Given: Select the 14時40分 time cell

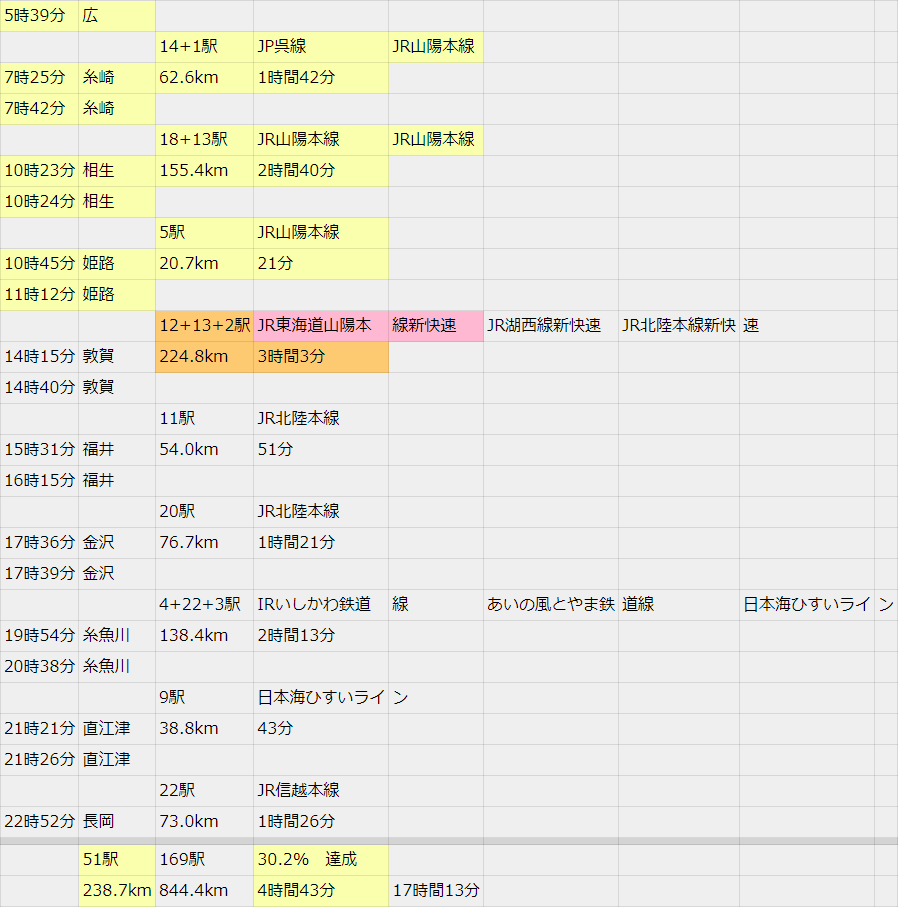Looking at the screenshot, I should click(x=39, y=388).
